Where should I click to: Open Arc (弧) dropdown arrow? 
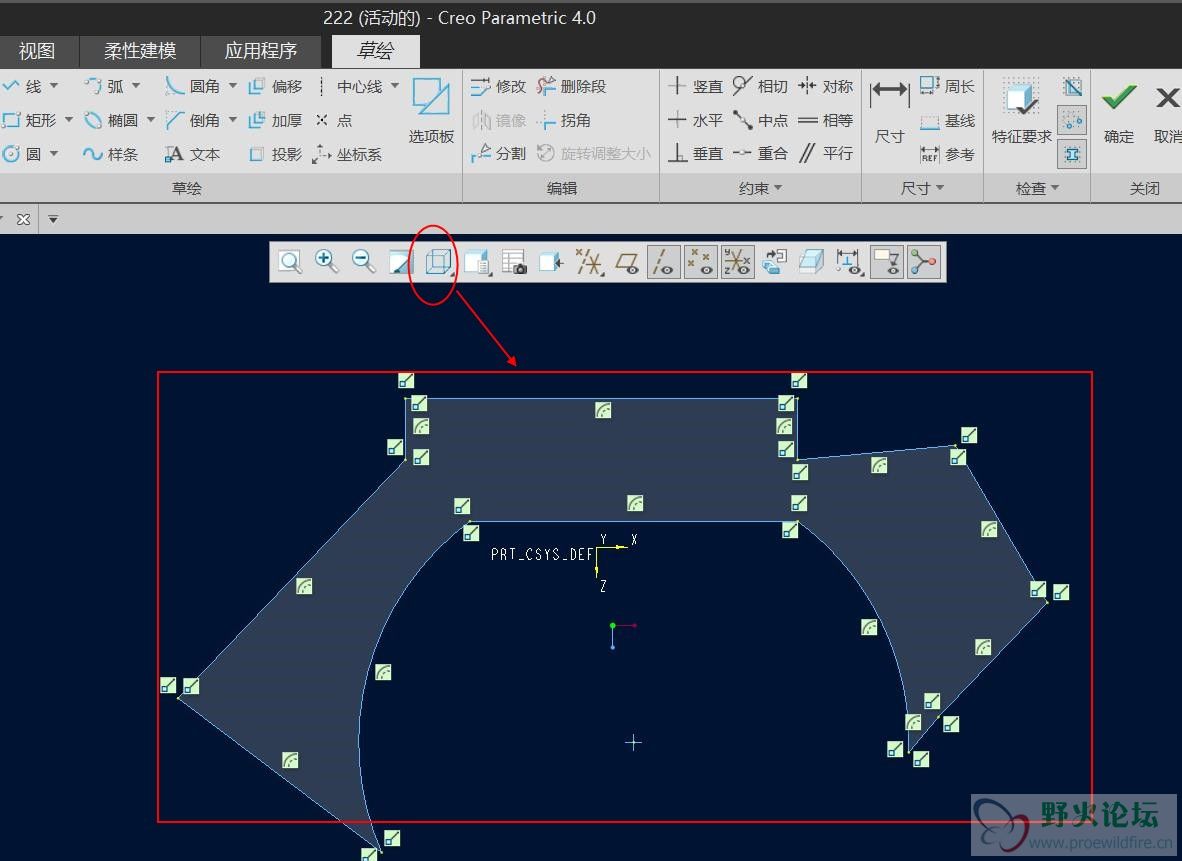point(136,86)
